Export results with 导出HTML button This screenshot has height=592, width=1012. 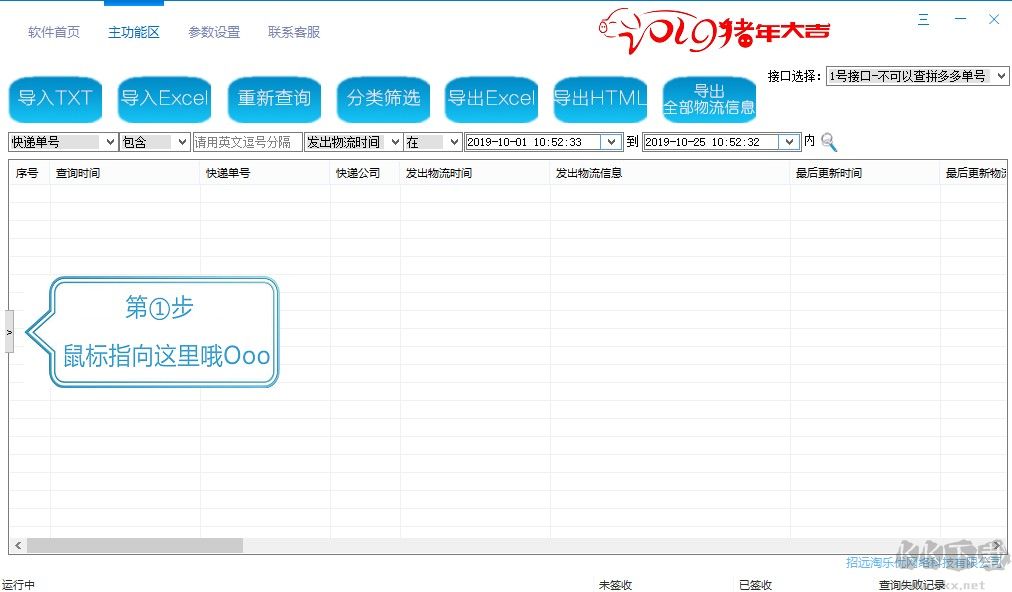(x=600, y=98)
